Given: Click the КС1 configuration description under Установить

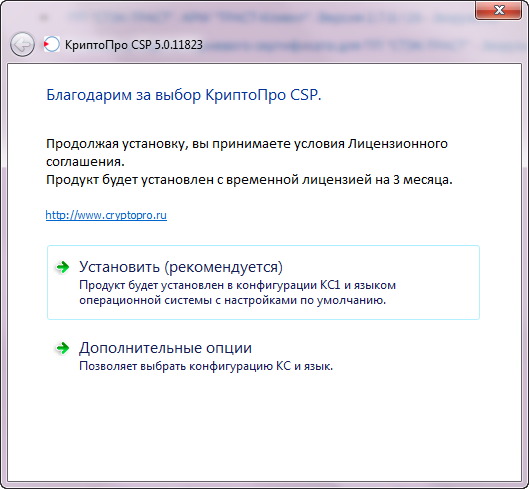Looking at the screenshot, I should [237, 293].
